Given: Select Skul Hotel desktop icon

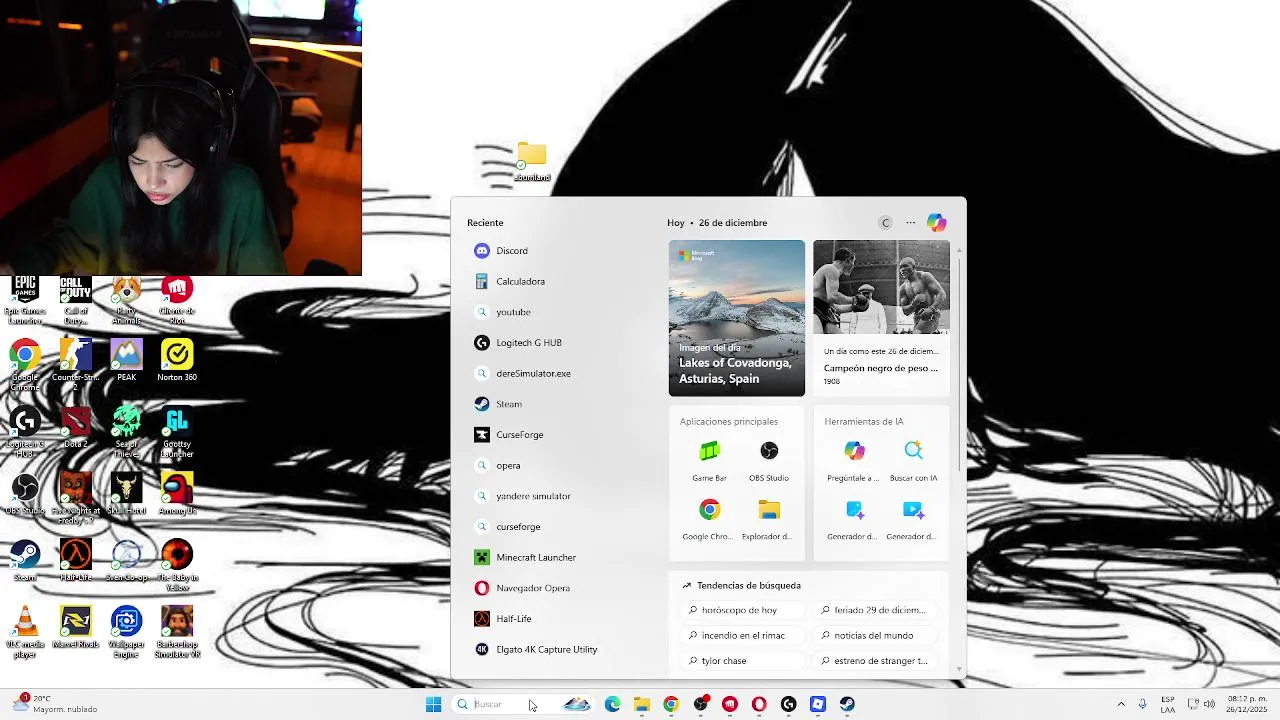Looking at the screenshot, I should point(126,494).
